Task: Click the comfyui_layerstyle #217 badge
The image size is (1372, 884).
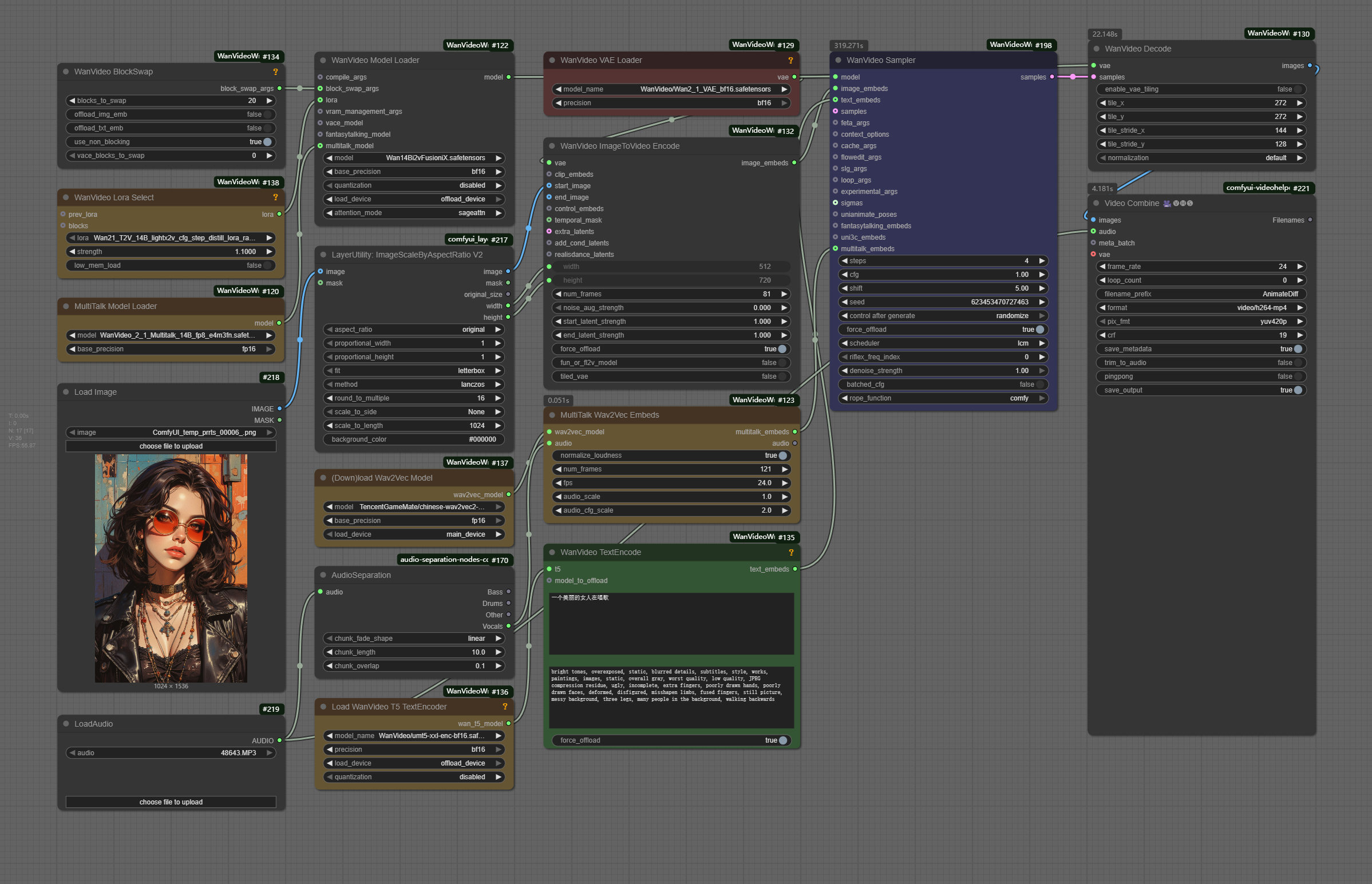Action: [x=478, y=239]
